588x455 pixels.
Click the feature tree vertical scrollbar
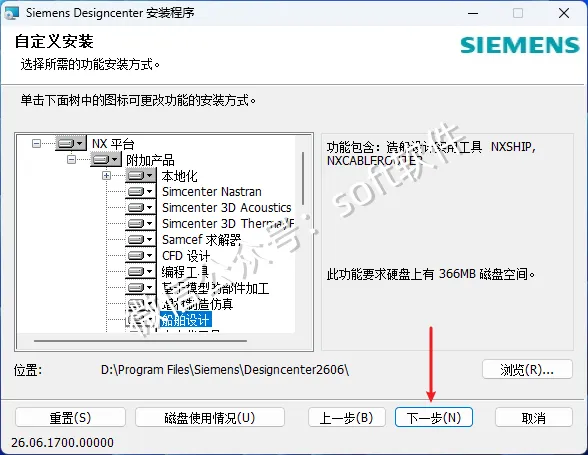click(303, 179)
